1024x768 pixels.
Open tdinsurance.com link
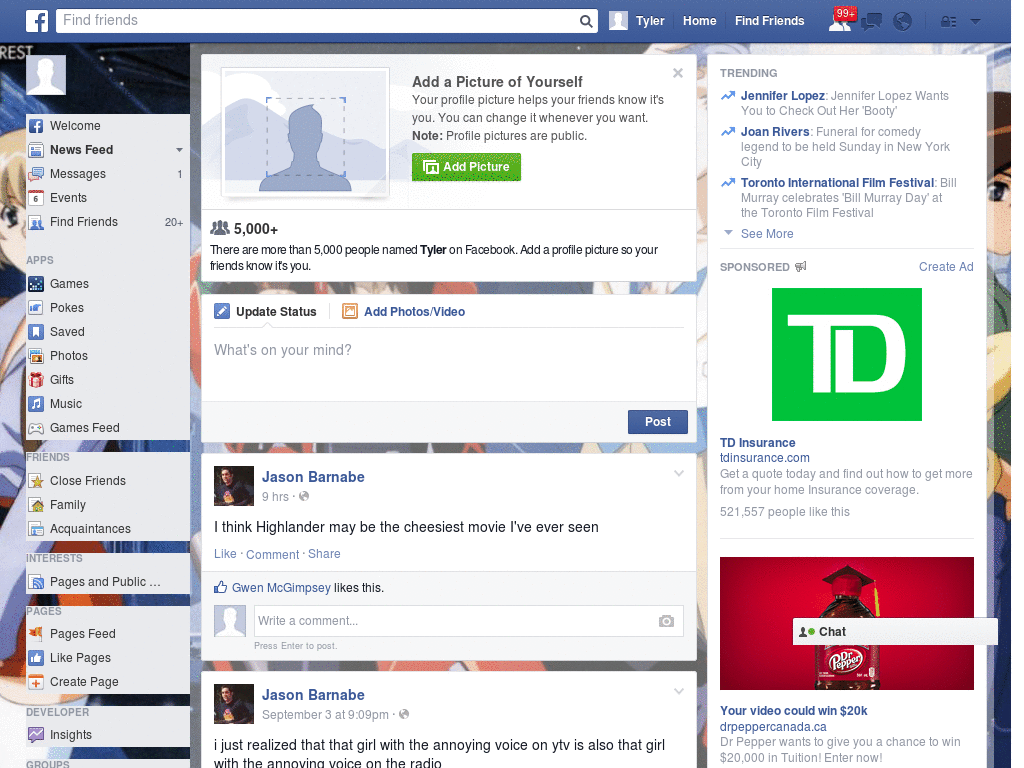click(x=764, y=458)
